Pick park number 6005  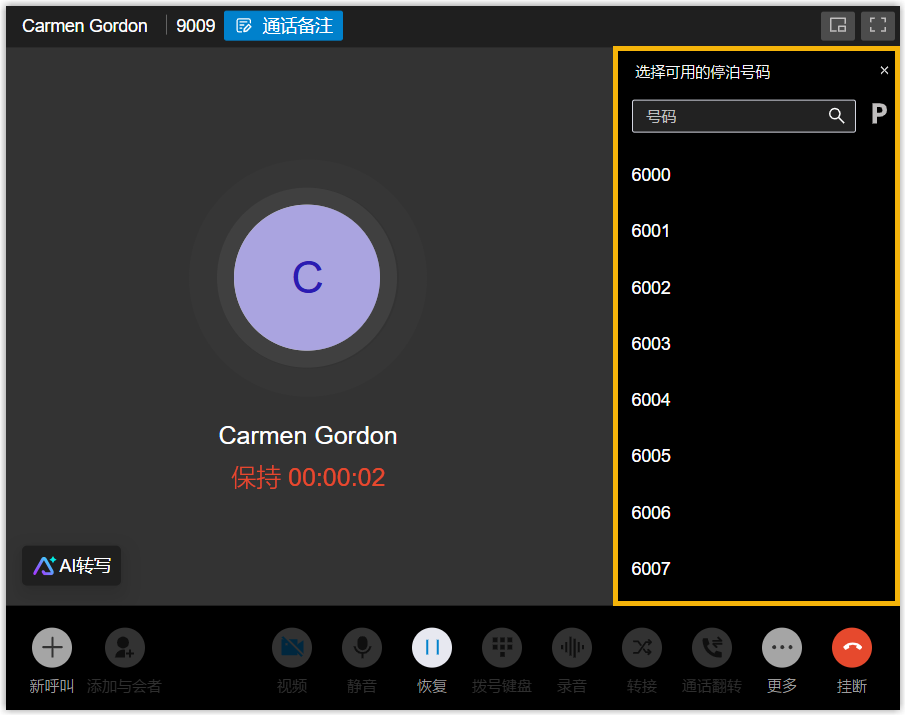(x=651, y=456)
